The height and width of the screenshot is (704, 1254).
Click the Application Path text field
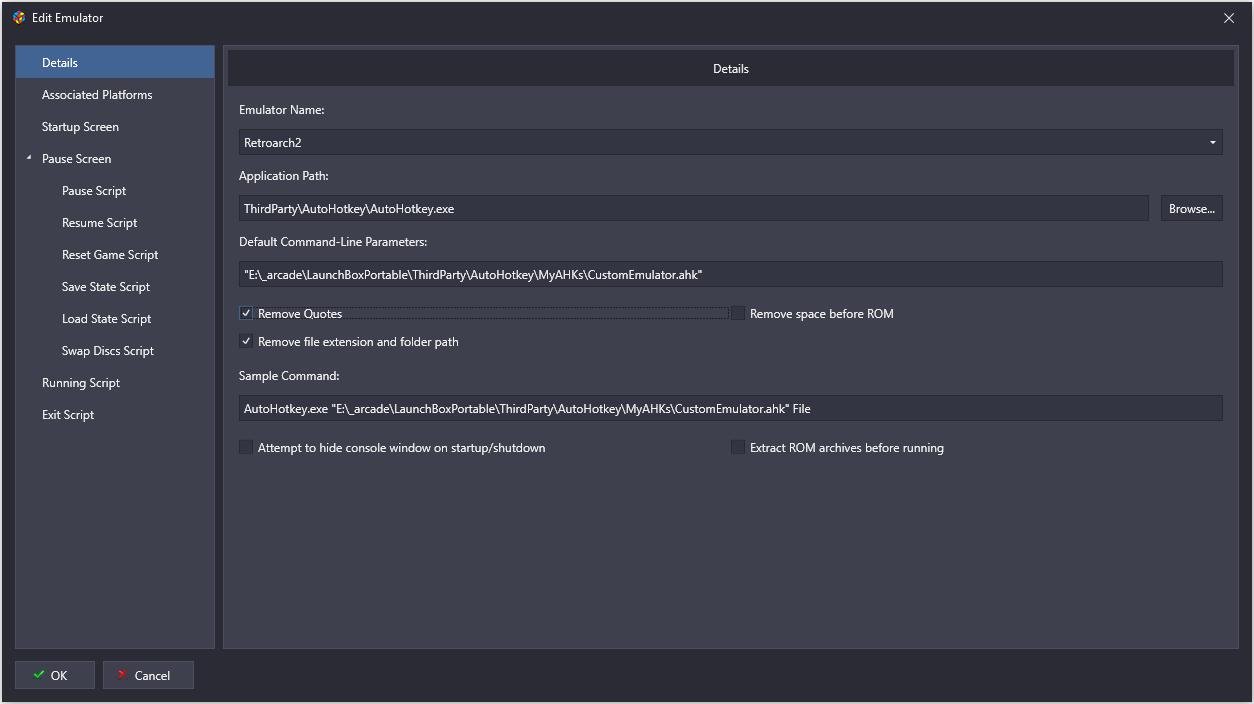click(693, 208)
